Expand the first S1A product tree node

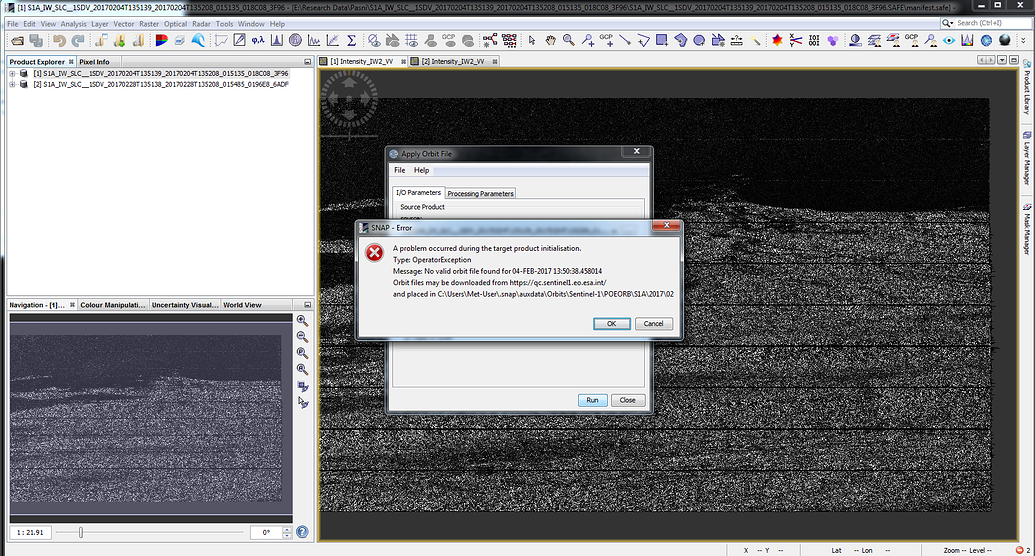point(12,74)
